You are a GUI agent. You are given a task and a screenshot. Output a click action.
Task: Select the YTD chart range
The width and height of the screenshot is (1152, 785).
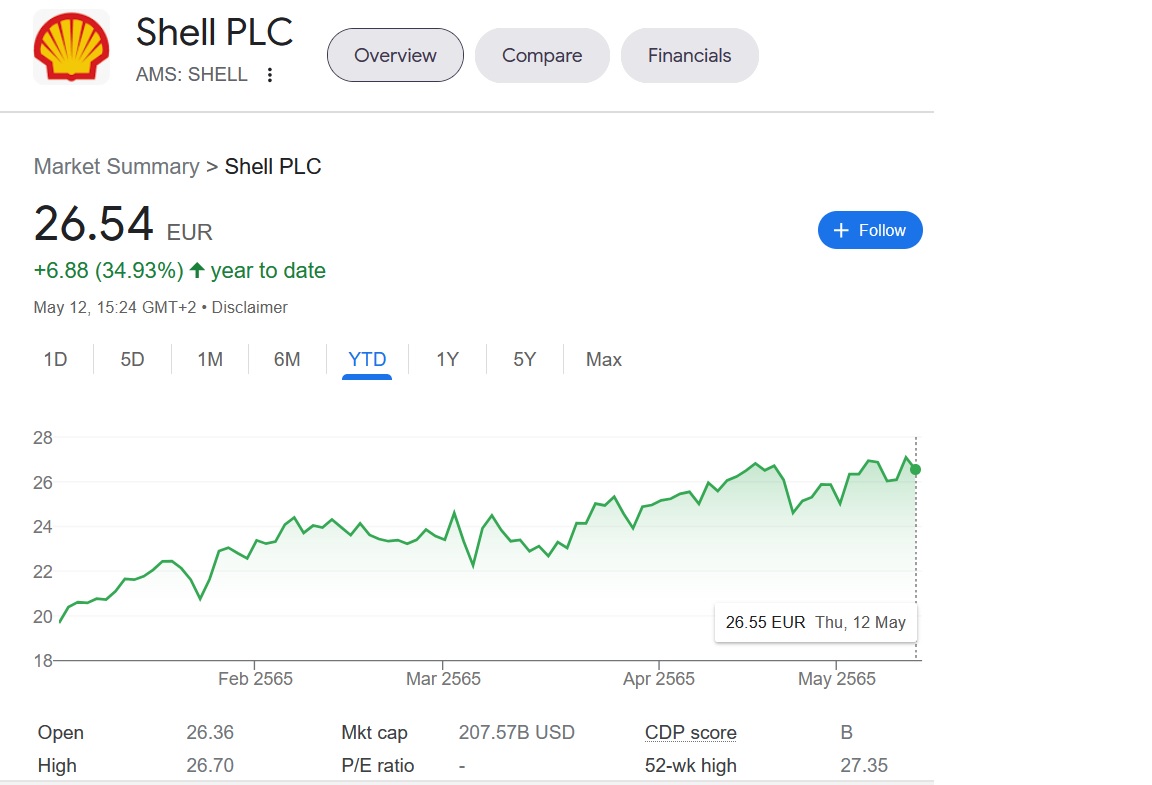(367, 359)
